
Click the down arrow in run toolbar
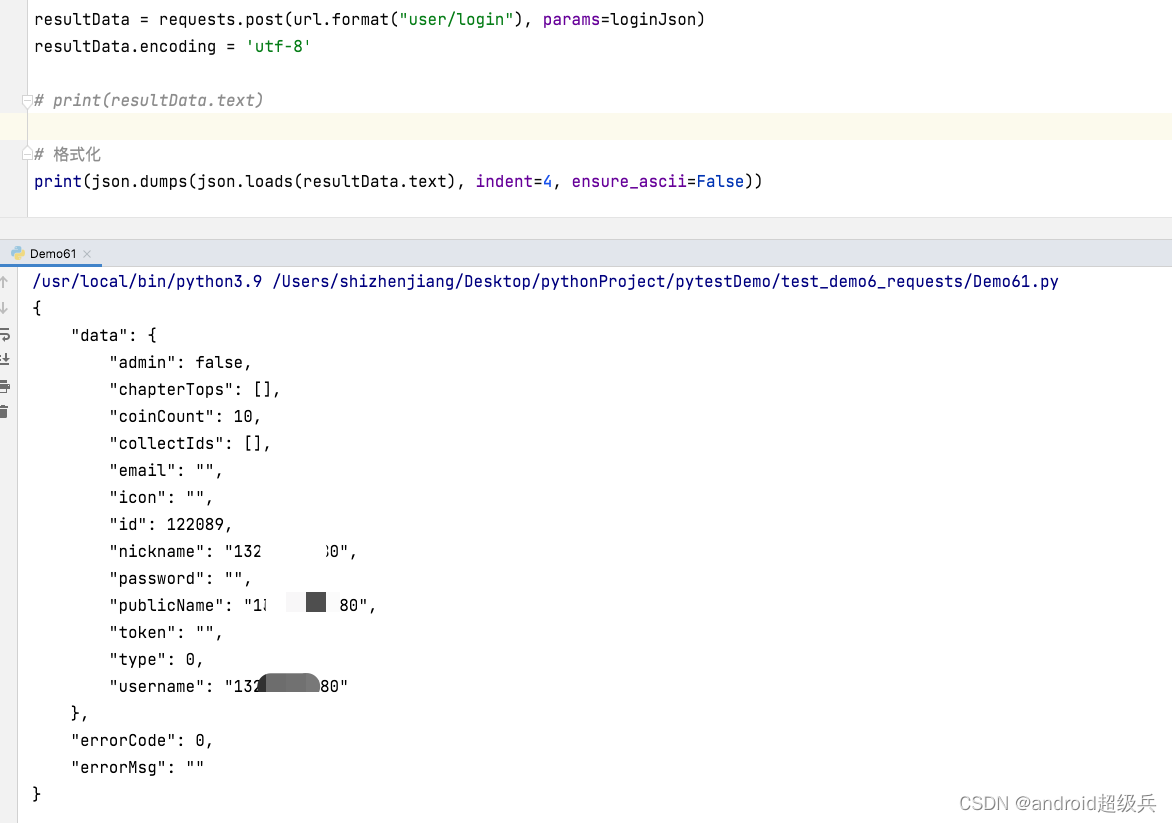(x=4, y=308)
